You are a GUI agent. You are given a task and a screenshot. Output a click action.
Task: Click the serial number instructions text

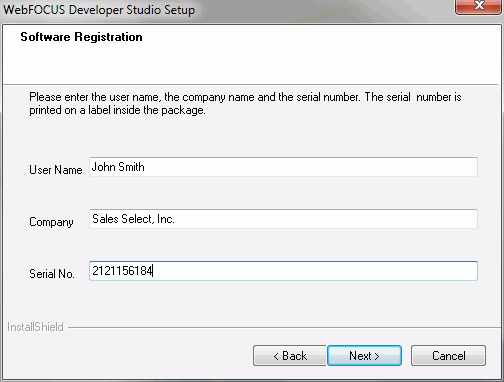(x=245, y=103)
